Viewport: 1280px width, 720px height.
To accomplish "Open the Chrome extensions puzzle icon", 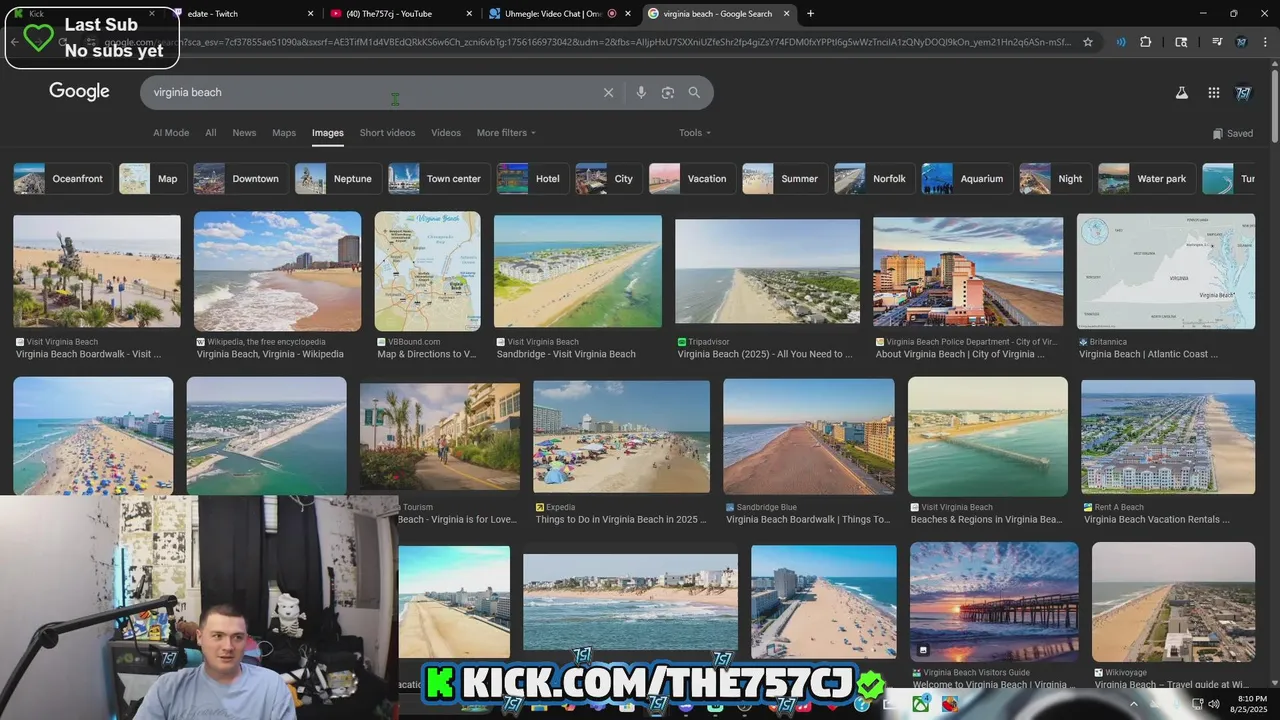I will [1146, 42].
